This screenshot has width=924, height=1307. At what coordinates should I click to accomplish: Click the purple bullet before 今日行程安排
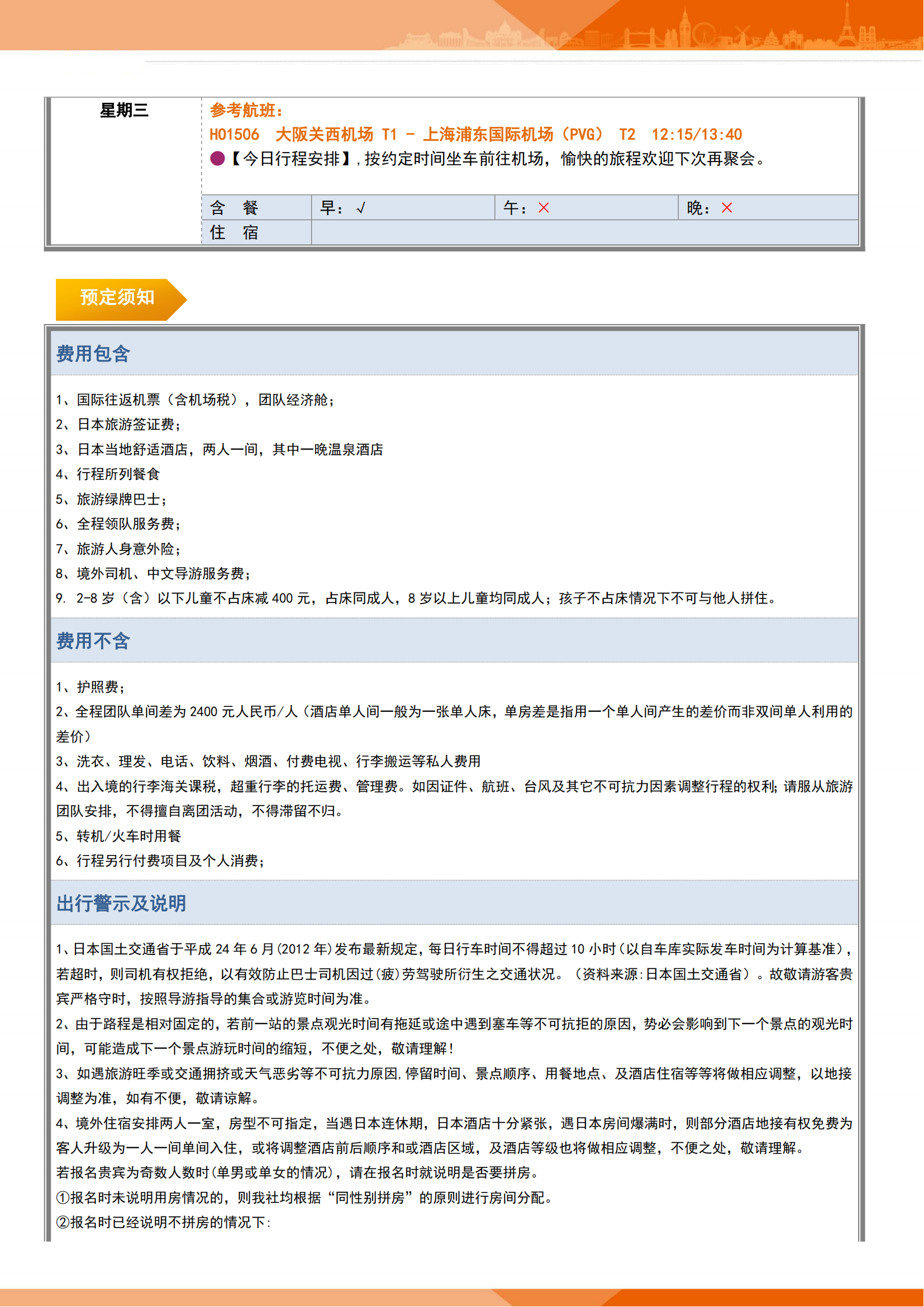pos(217,158)
